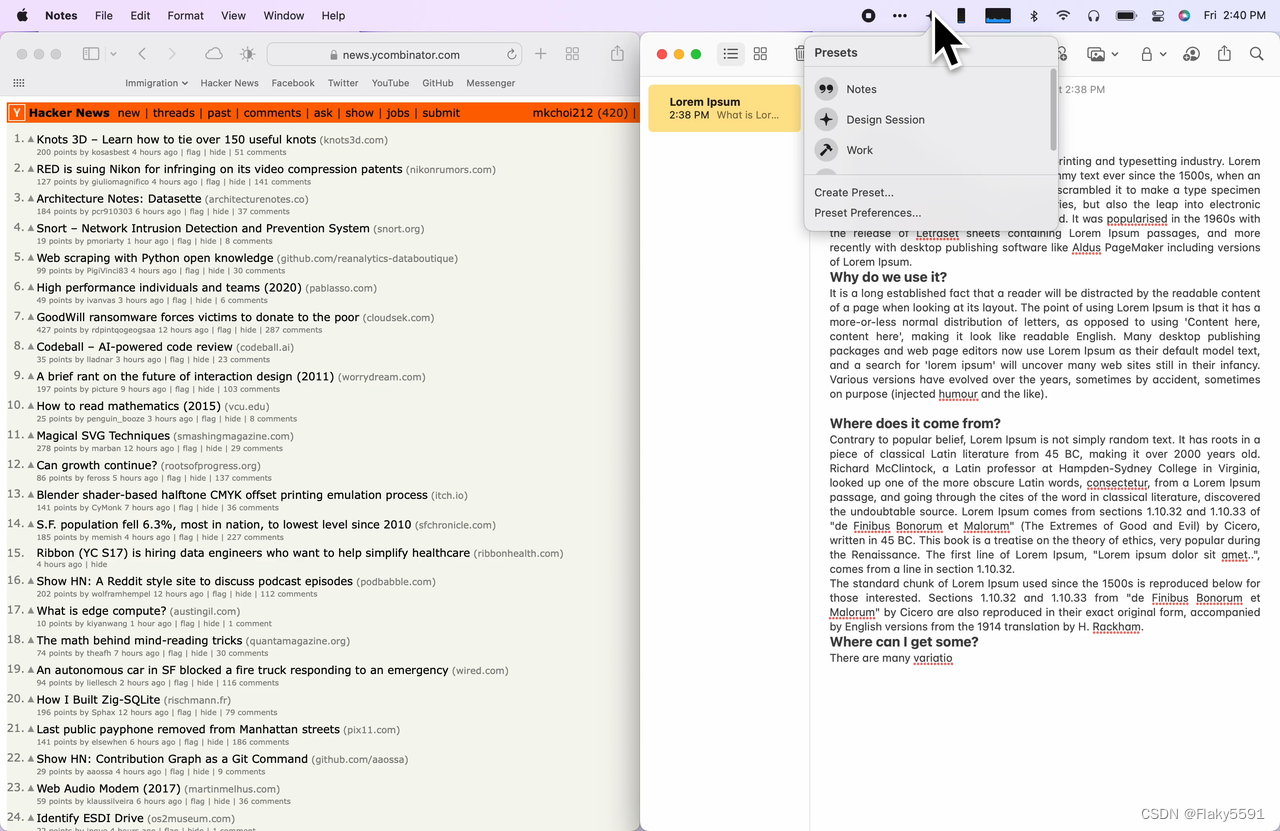Click the brightness extension icon in Safari
1280x831 pixels.
247,54
